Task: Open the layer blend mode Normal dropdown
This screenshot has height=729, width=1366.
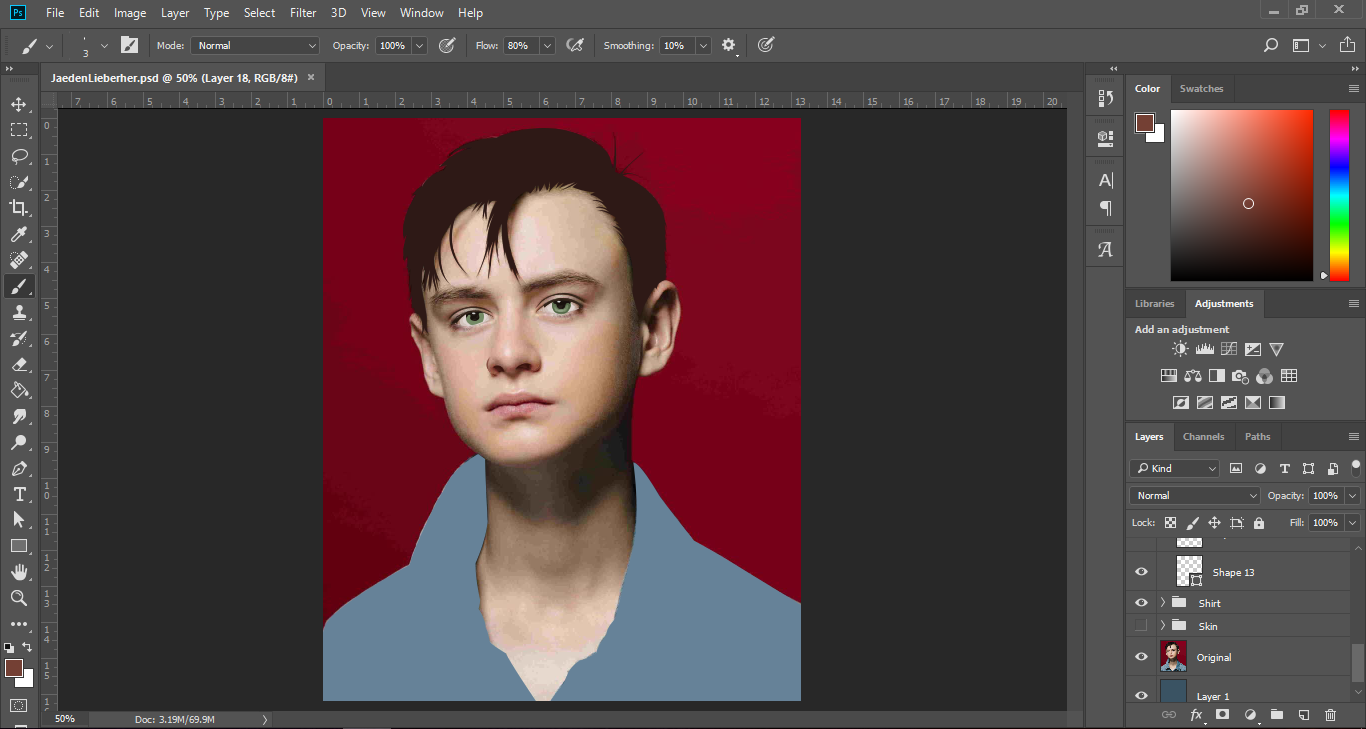Action: [1196, 495]
